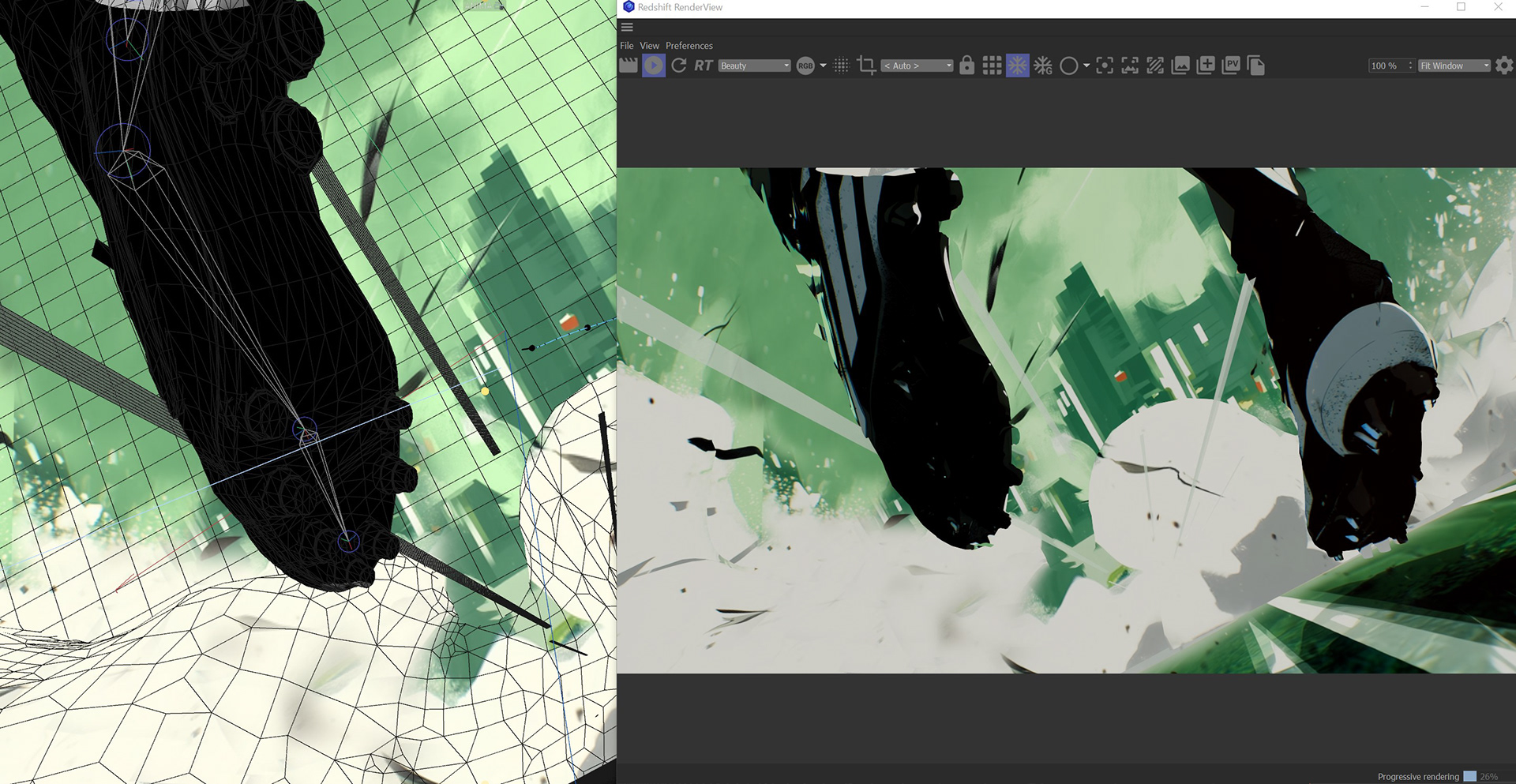Minimize the Redshift RenderView window

point(1425,7)
